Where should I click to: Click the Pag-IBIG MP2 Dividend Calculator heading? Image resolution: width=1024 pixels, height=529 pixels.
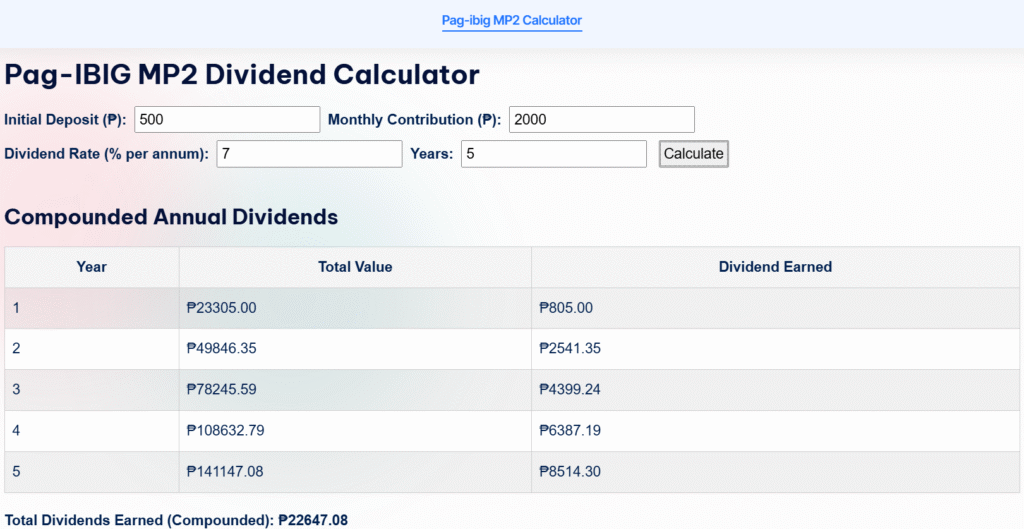click(x=242, y=75)
